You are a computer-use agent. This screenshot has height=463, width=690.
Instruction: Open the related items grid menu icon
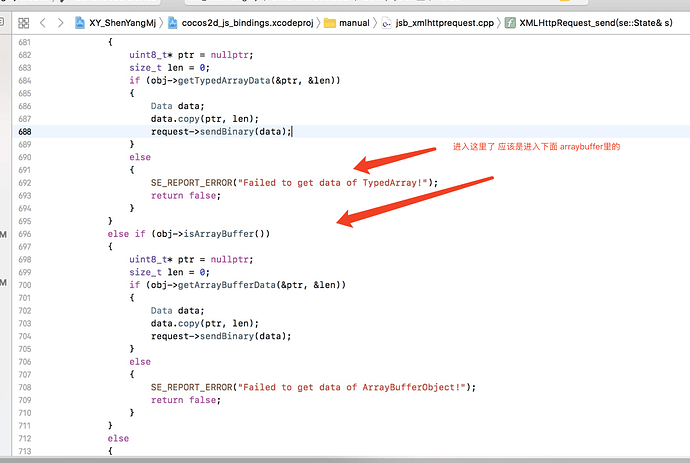point(23,23)
